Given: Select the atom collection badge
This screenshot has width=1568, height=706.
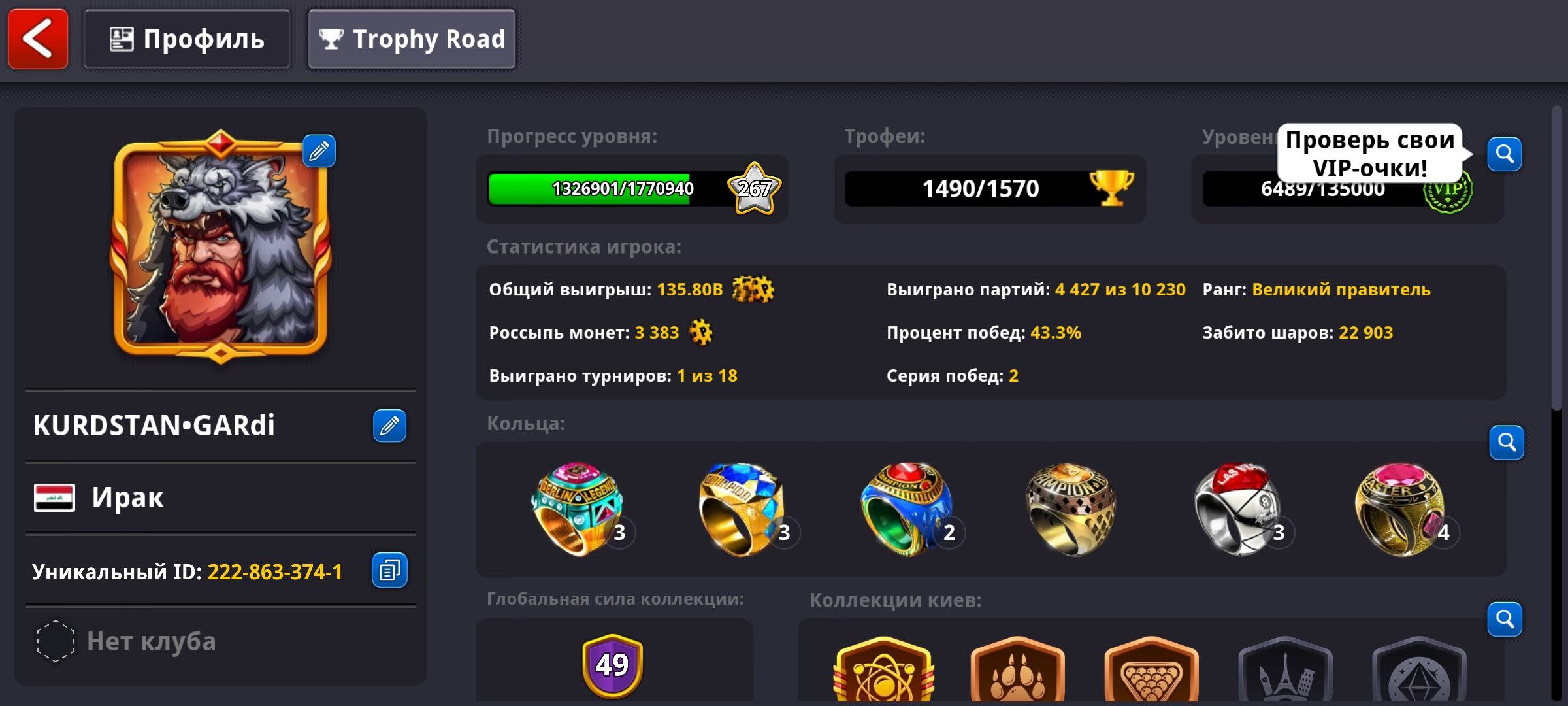Looking at the screenshot, I should click(883, 669).
